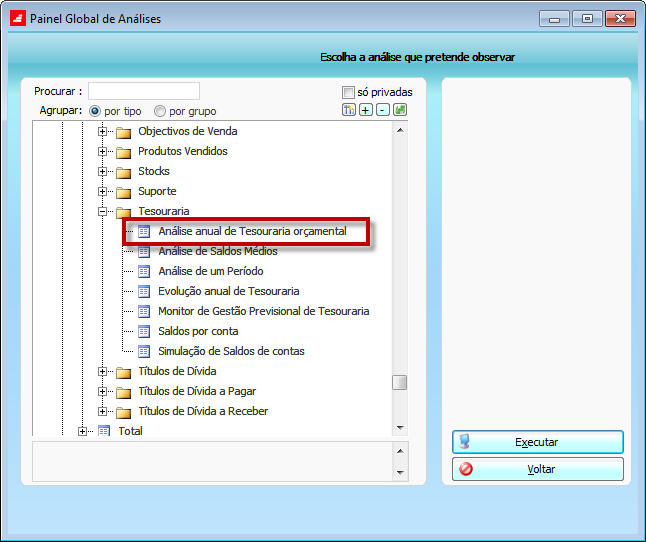
Task: Select the por grupo radio button
Action: point(160,111)
